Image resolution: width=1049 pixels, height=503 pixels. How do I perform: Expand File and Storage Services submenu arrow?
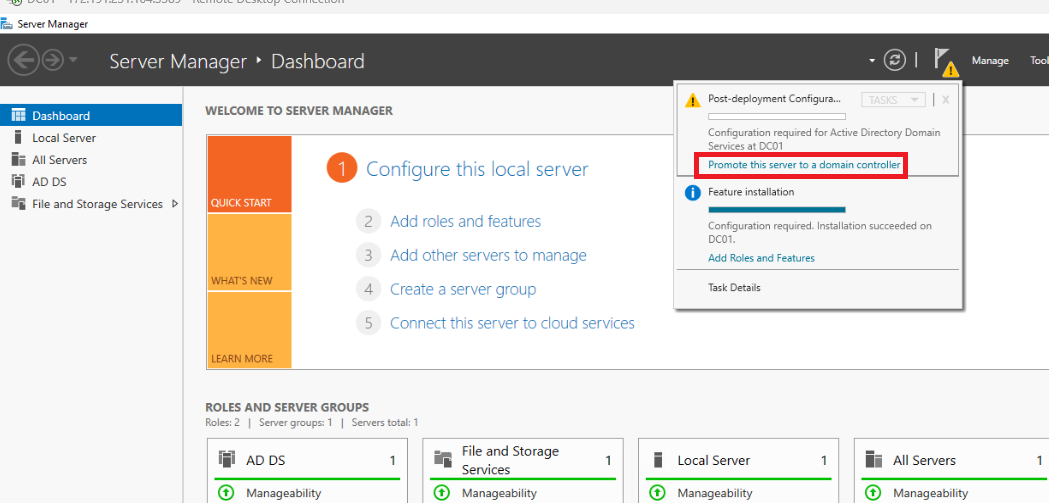[175, 203]
